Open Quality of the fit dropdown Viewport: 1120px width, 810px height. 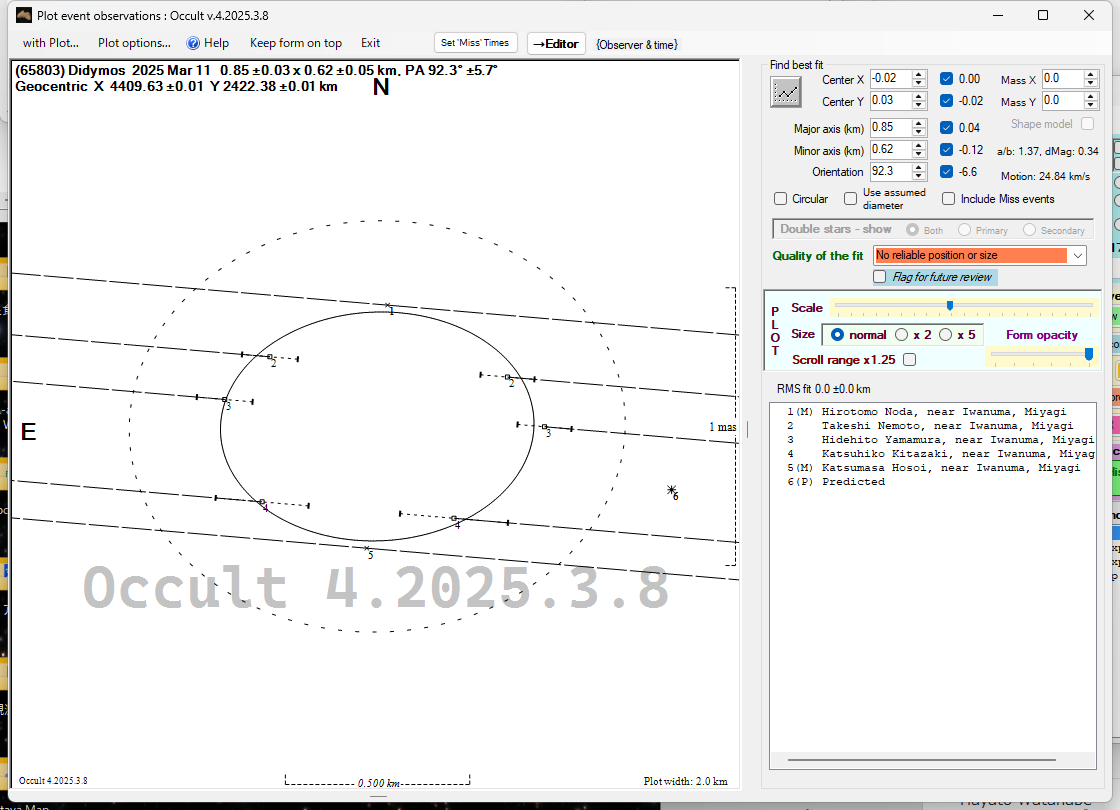(x=1077, y=256)
